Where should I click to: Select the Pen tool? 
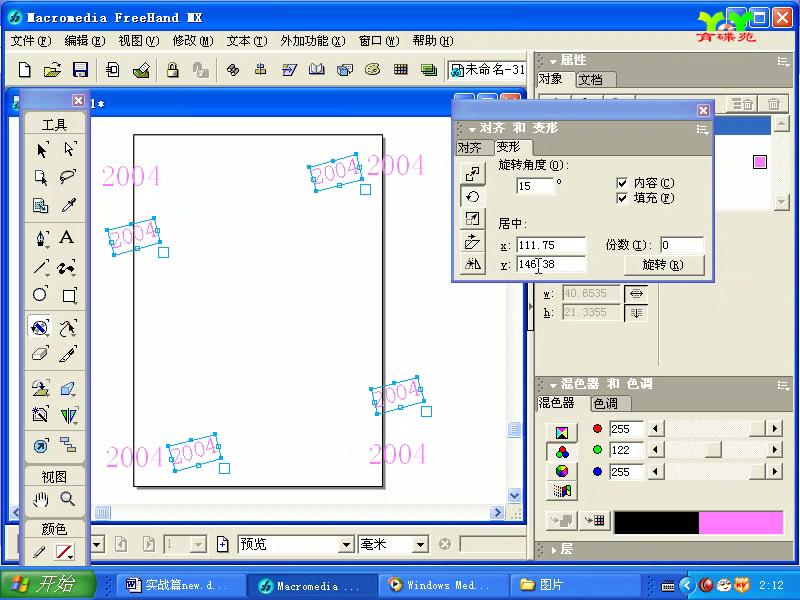point(41,238)
